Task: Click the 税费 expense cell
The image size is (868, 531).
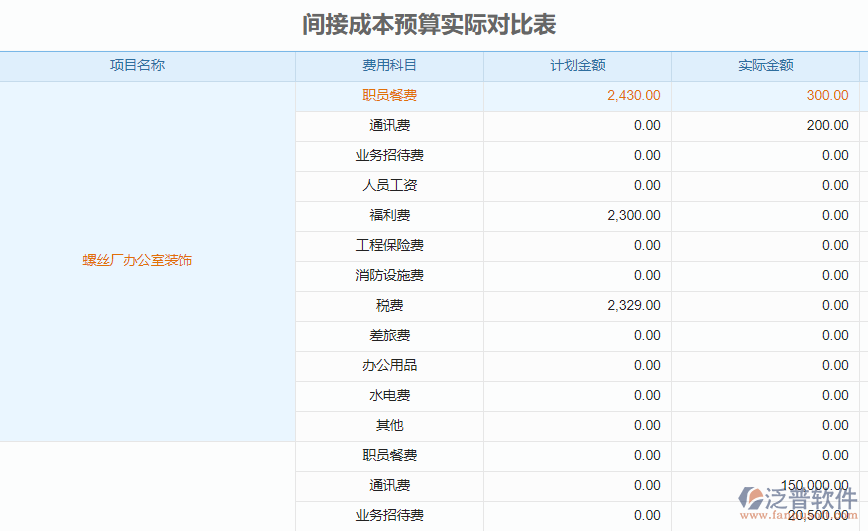Action: (x=389, y=306)
